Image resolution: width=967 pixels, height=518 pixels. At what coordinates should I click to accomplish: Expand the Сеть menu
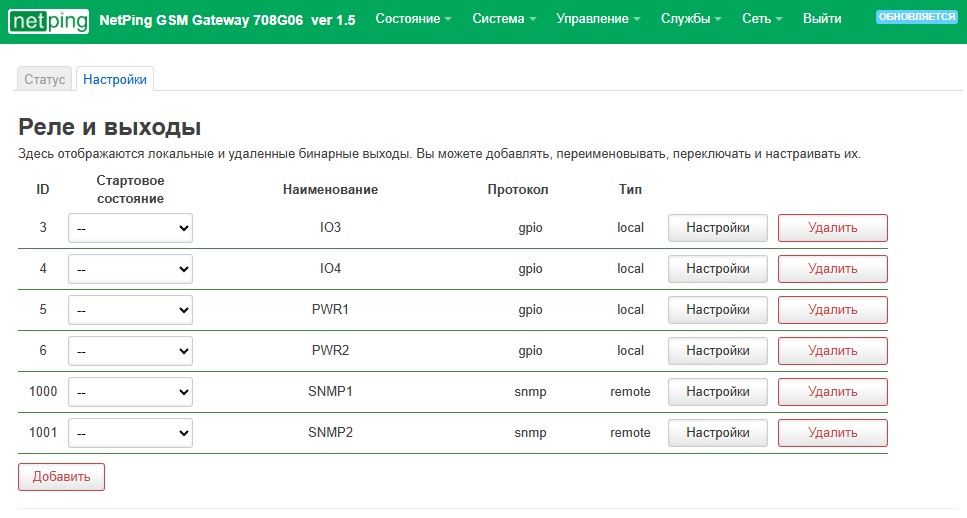[762, 19]
